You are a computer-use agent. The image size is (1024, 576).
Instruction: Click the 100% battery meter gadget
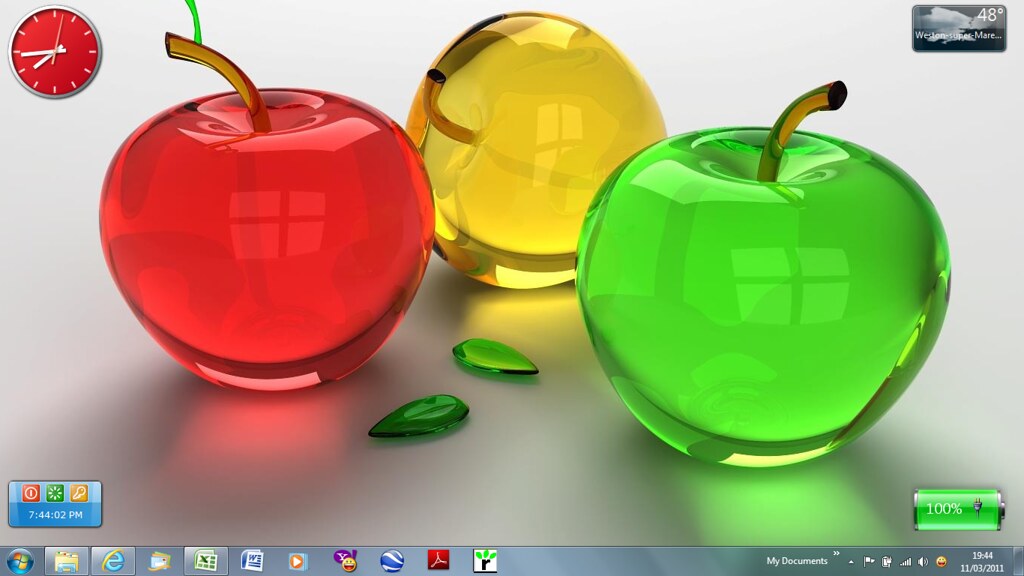tap(957, 509)
